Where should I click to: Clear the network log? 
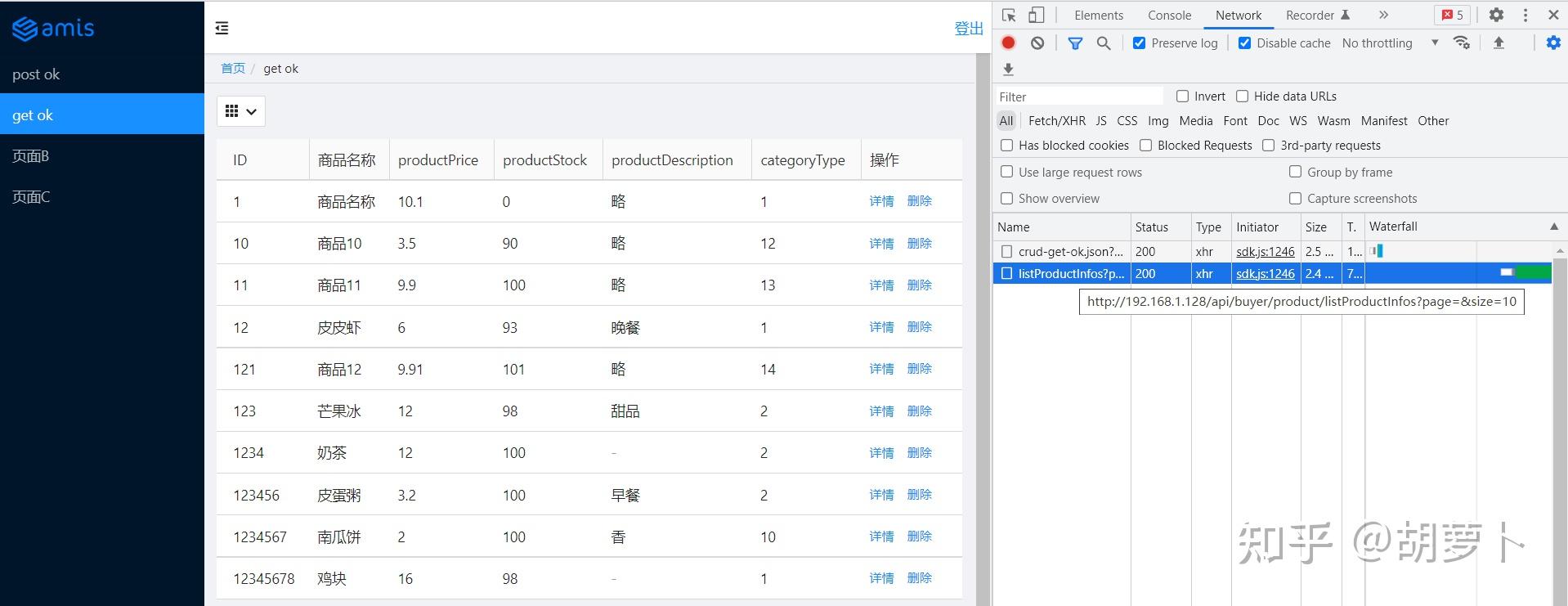click(x=1037, y=43)
